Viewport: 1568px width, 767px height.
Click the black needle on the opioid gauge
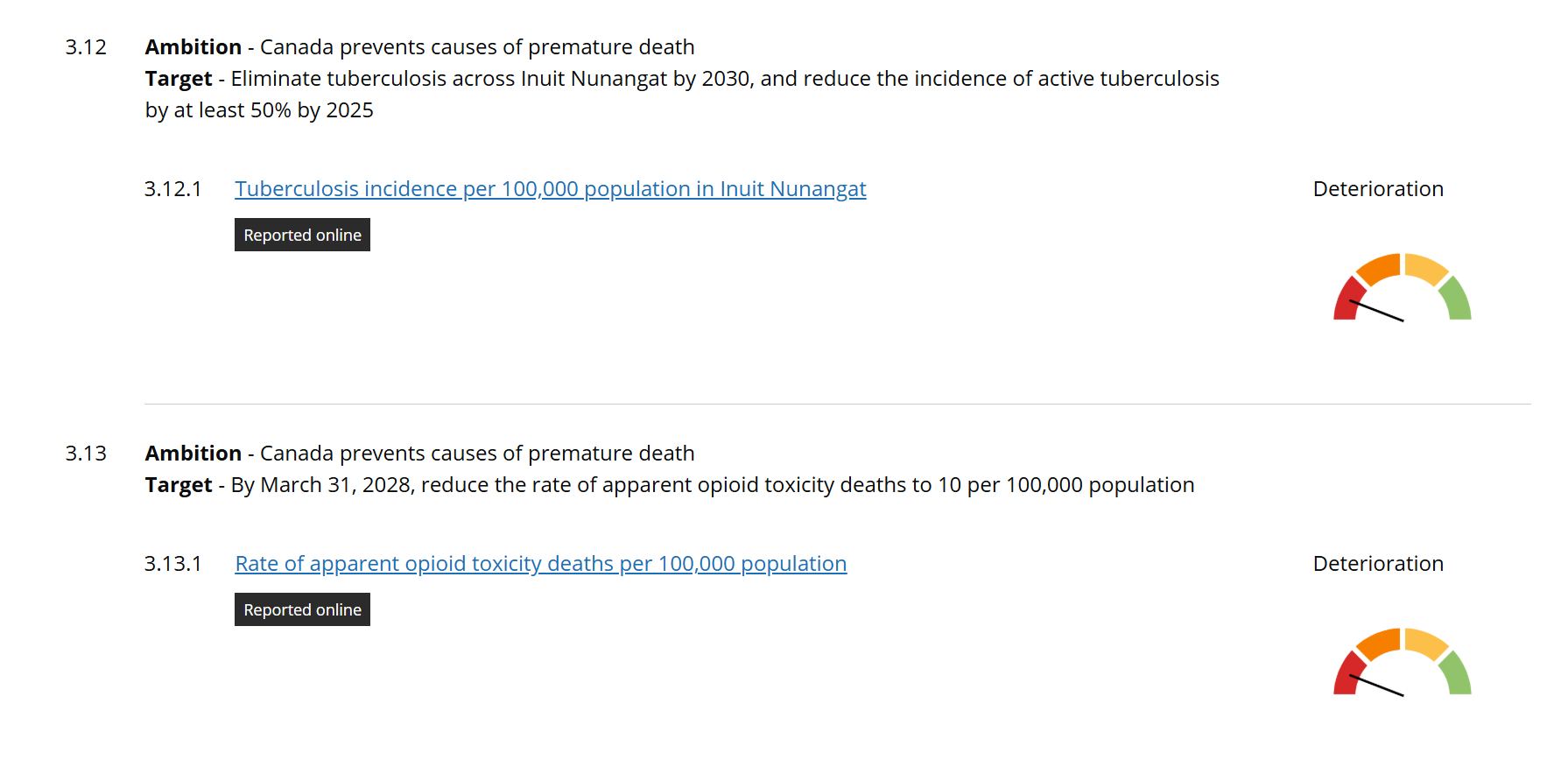click(1383, 688)
